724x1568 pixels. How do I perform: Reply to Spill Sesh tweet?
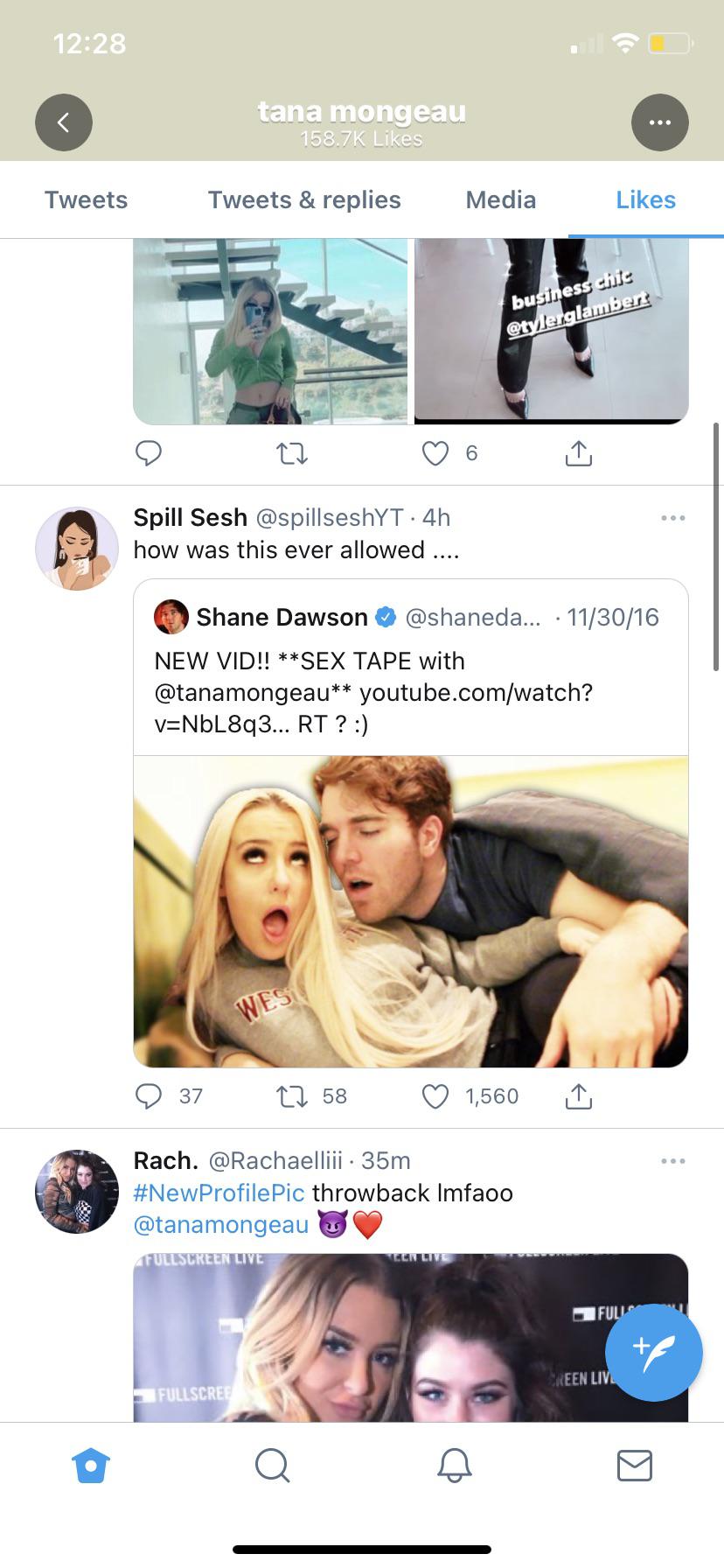[x=149, y=1096]
